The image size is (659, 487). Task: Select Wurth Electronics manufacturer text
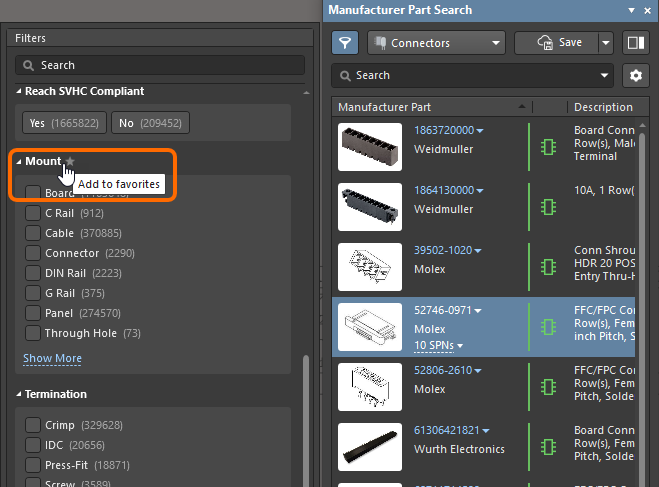(x=459, y=449)
